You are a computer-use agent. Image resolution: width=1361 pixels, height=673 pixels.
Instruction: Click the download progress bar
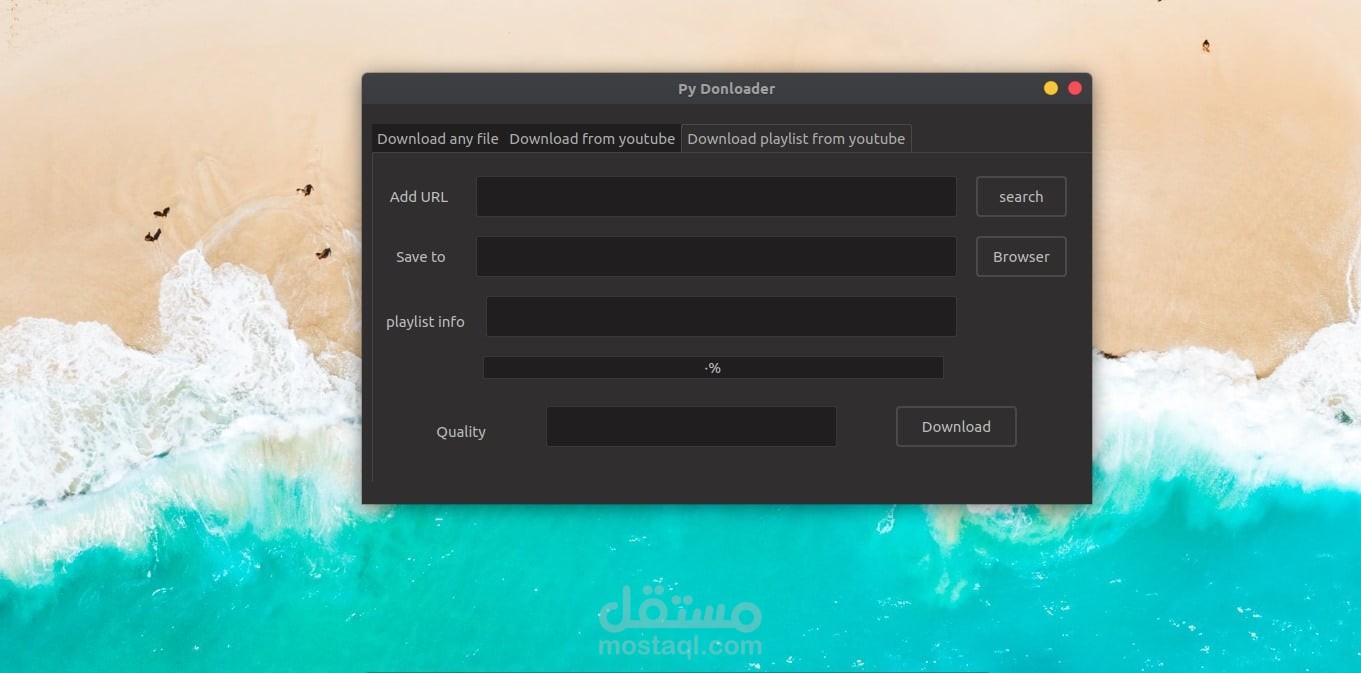[x=713, y=368]
